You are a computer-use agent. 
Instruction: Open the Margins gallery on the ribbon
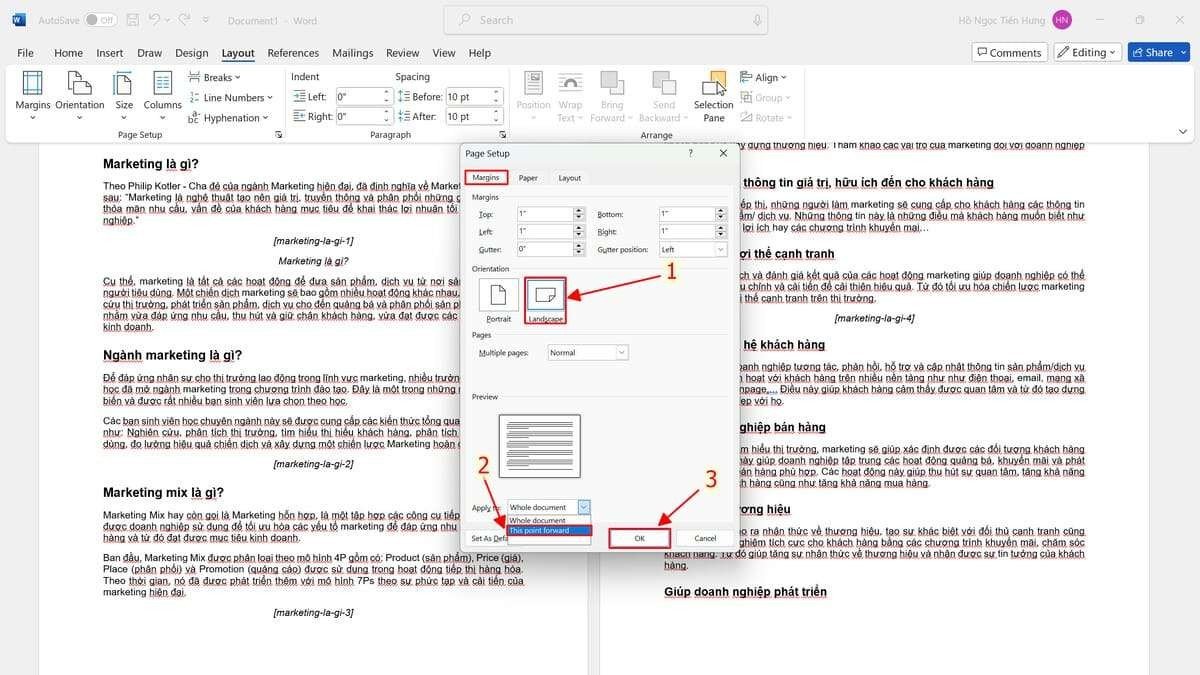pos(32,95)
